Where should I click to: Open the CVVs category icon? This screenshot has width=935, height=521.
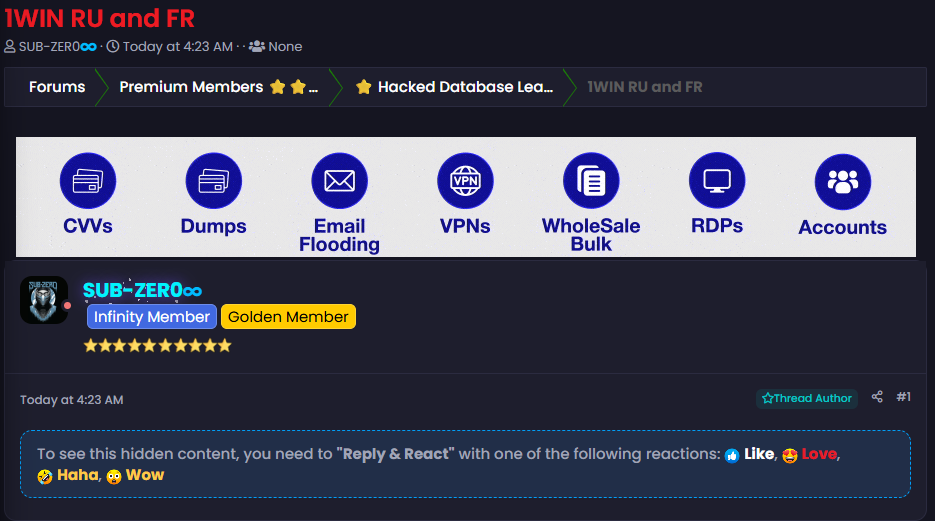(88, 181)
